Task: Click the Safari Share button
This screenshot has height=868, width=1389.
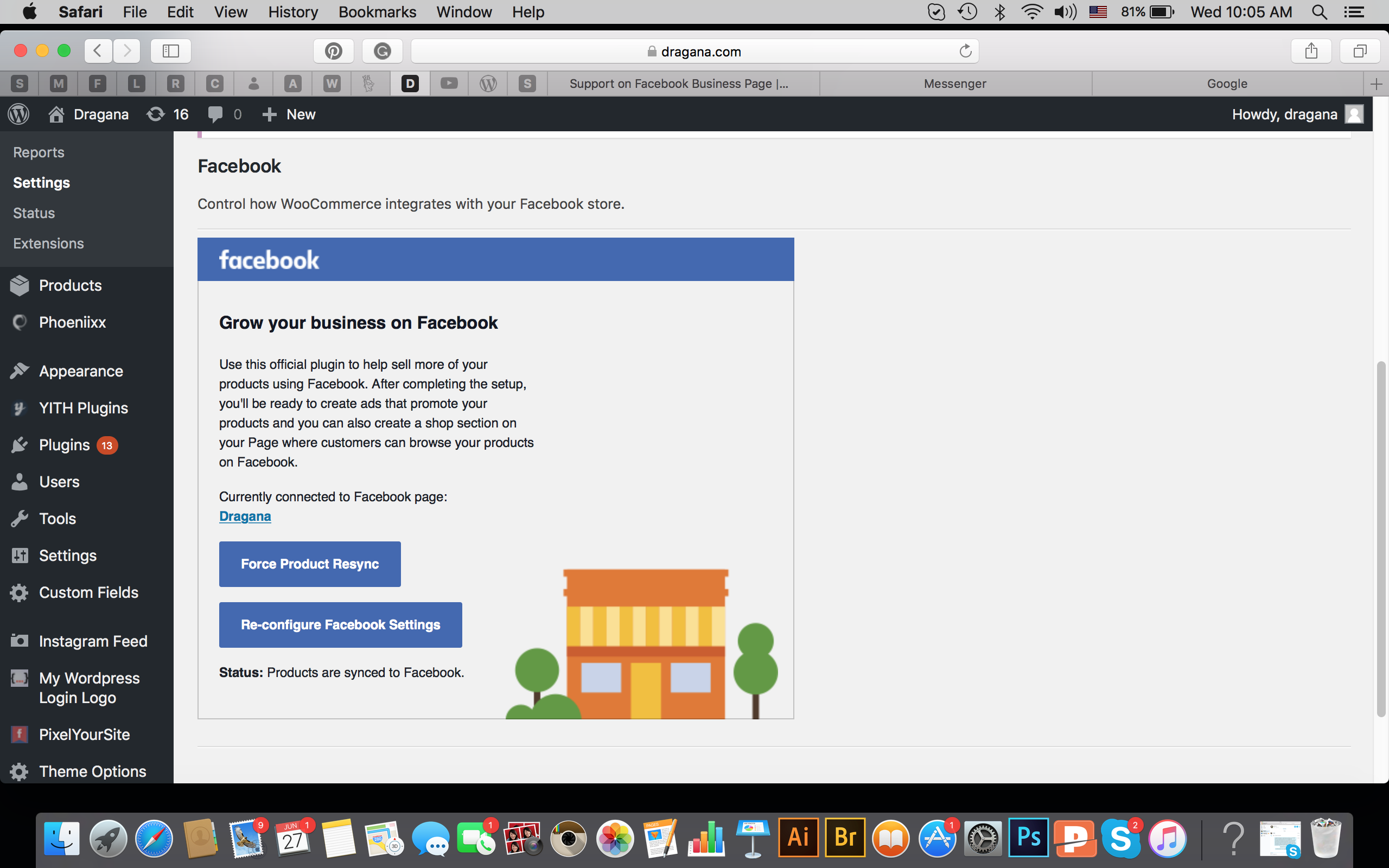Action: (x=1311, y=51)
